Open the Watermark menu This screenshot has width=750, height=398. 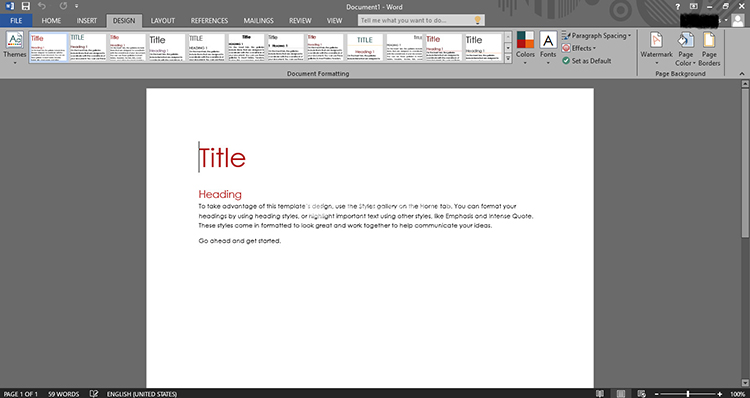pos(656,49)
